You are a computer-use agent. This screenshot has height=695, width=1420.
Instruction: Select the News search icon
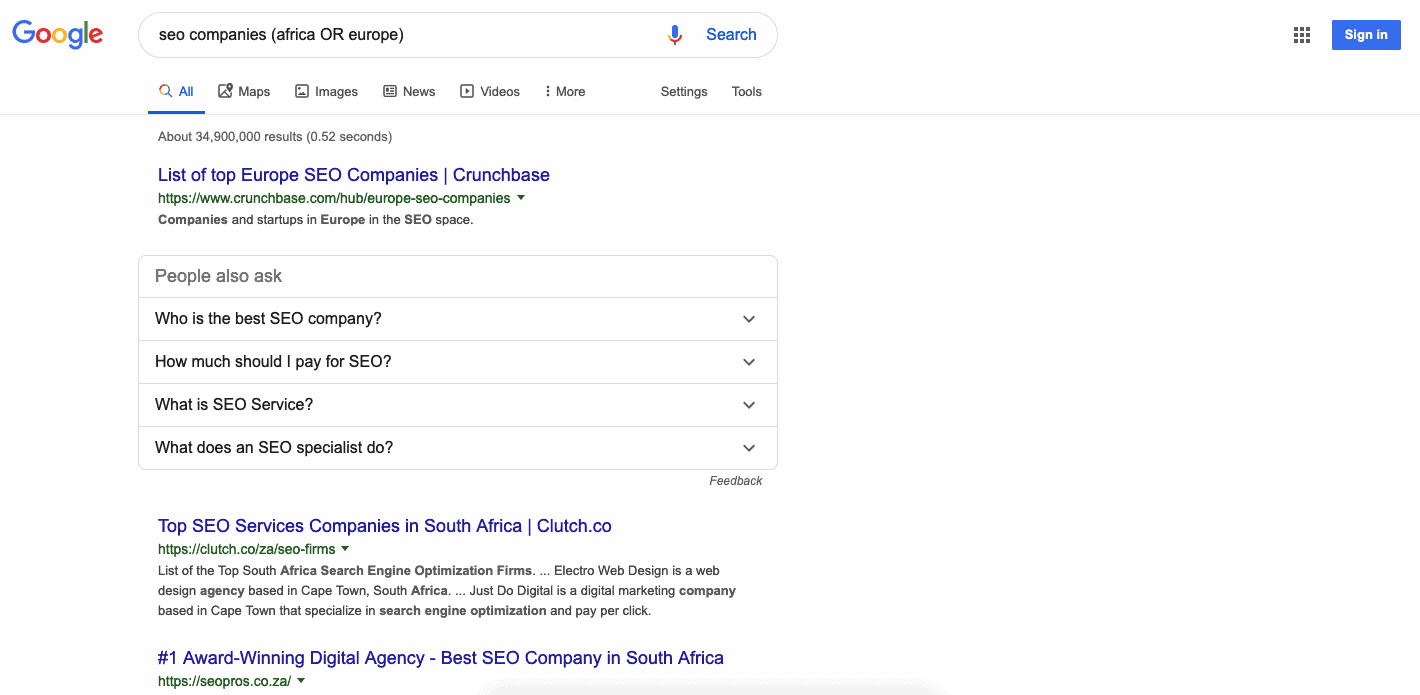click(390, 91)
